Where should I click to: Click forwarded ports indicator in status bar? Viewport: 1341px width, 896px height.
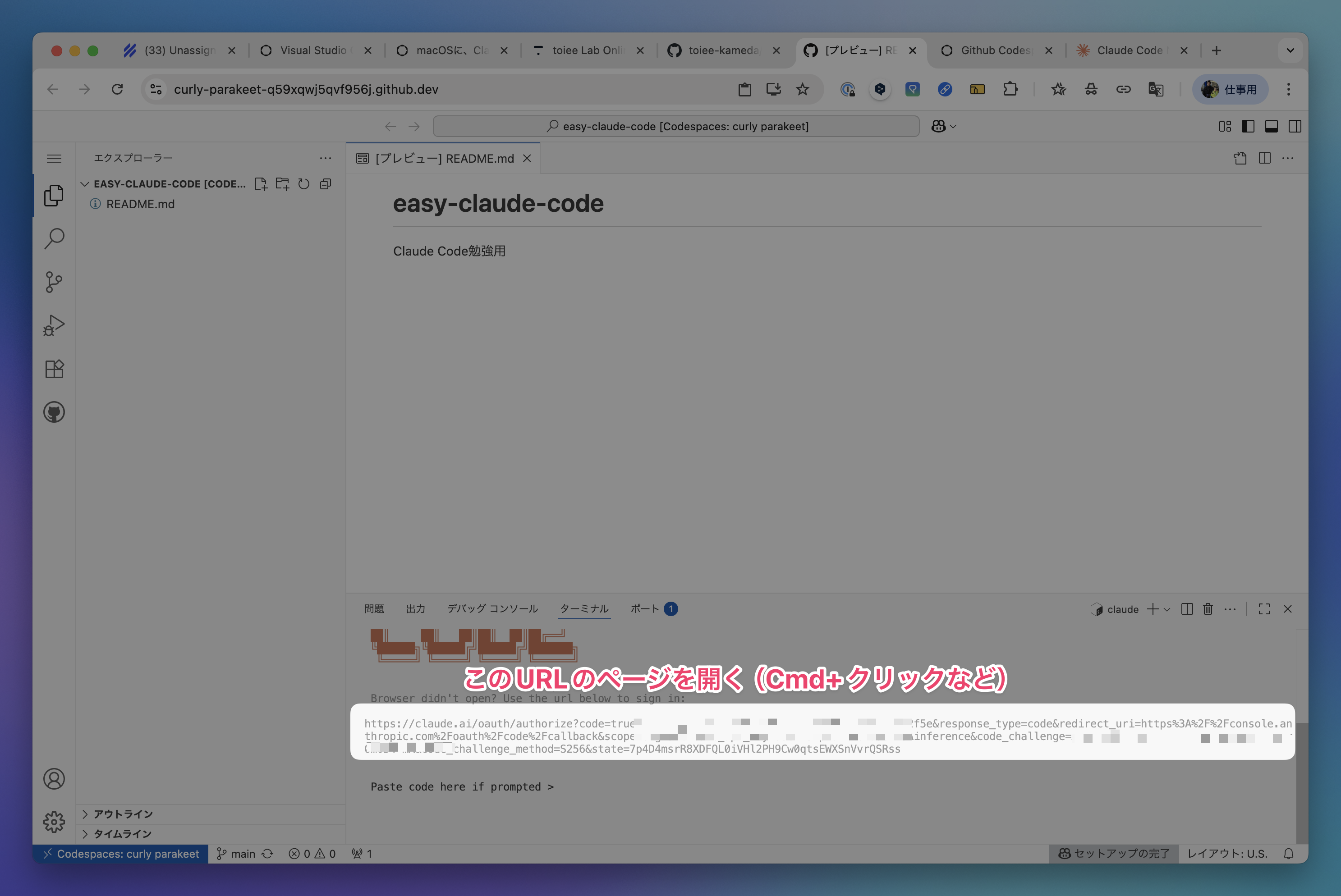pos(363,854)
